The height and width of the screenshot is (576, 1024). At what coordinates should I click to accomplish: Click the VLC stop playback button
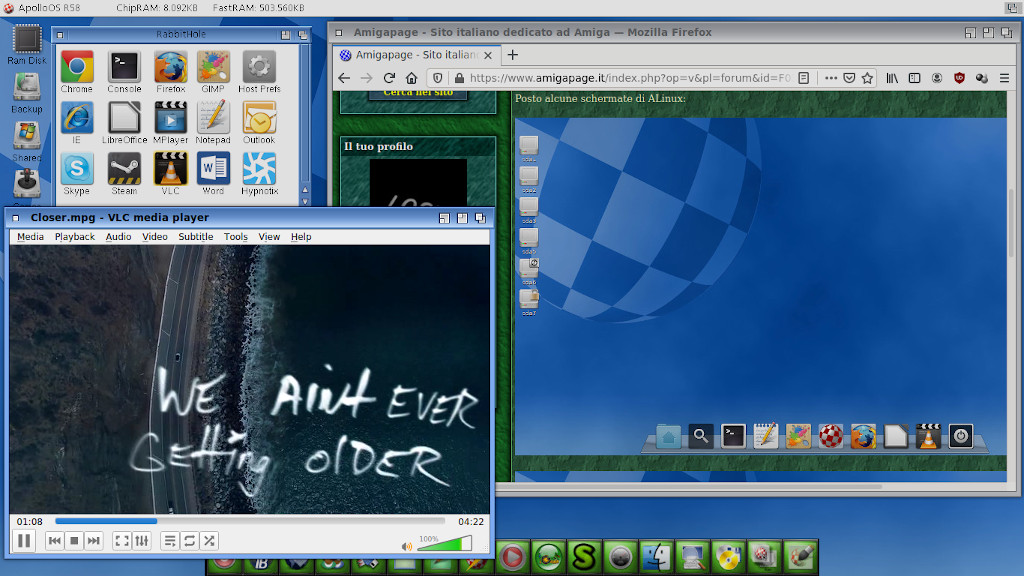(74, 541)
